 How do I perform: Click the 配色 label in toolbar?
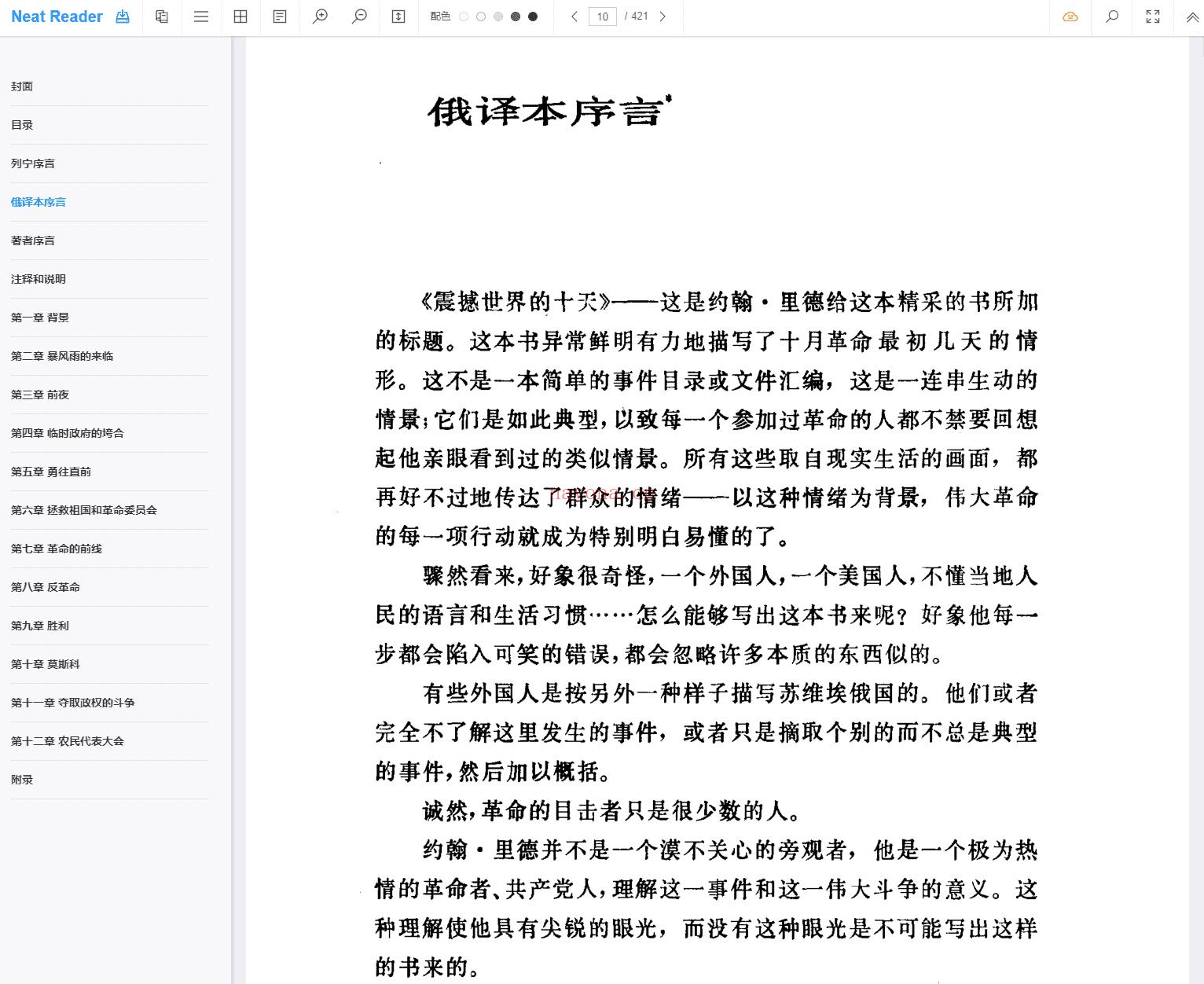pos(440,17)
